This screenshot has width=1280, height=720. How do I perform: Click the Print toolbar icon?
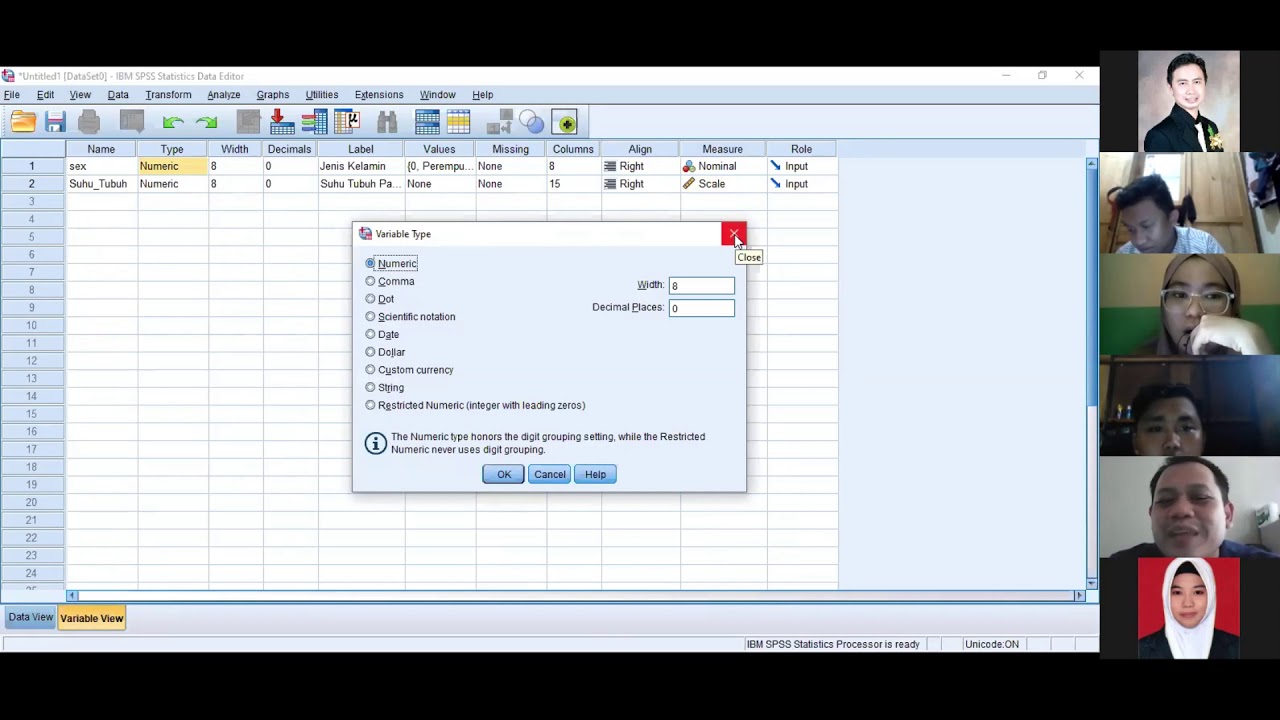(x=89, y=123)
